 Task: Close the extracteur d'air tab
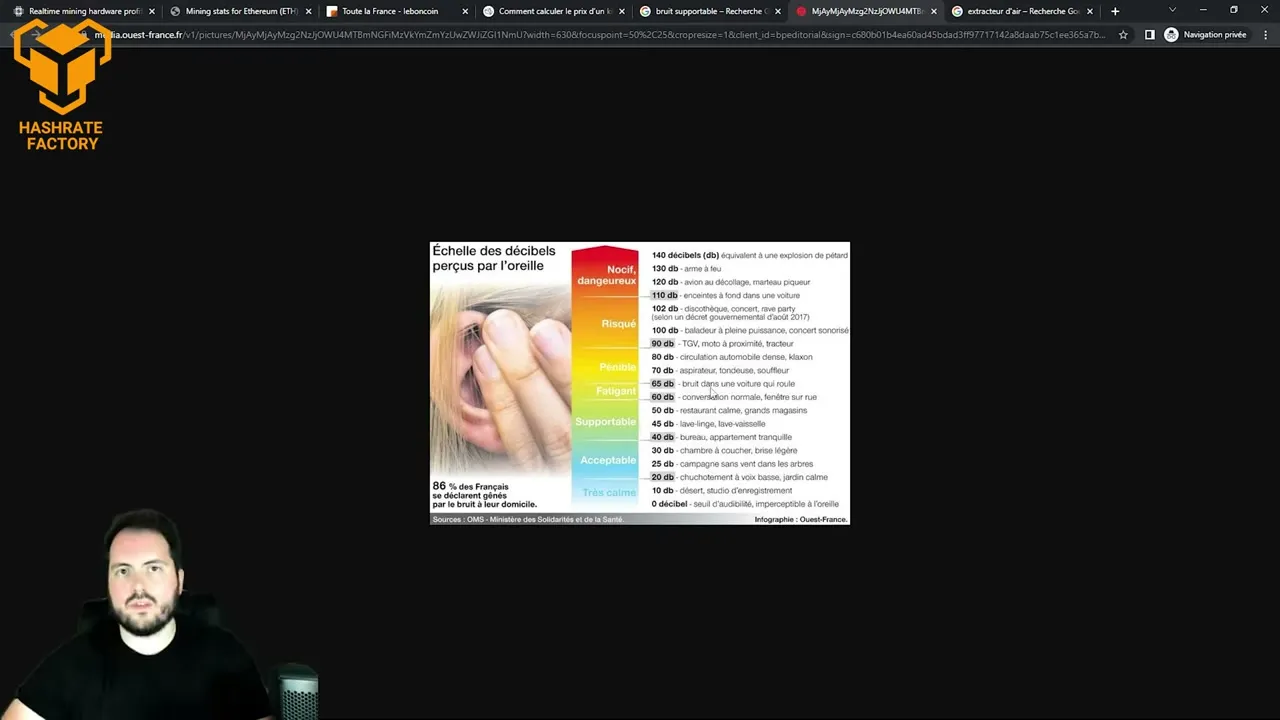1090,12
